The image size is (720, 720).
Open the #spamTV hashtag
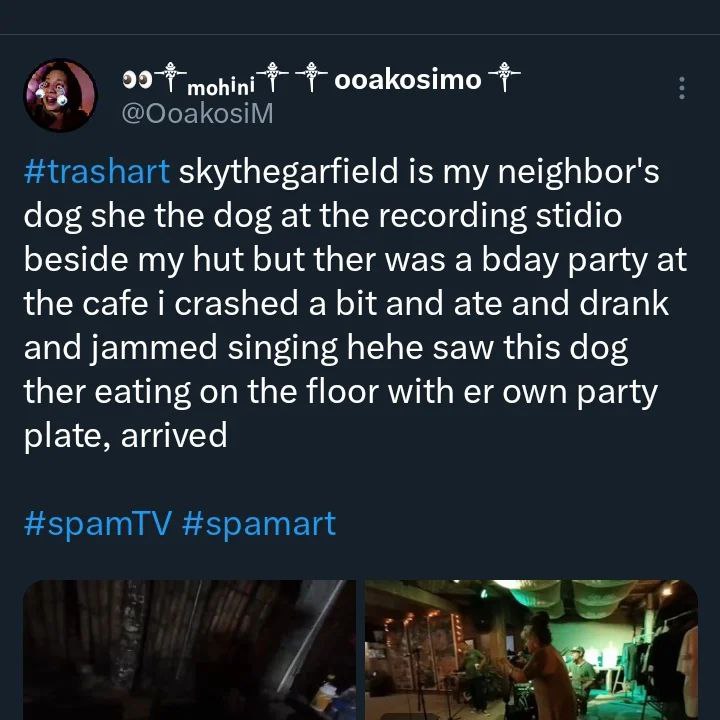coord(98,523)
